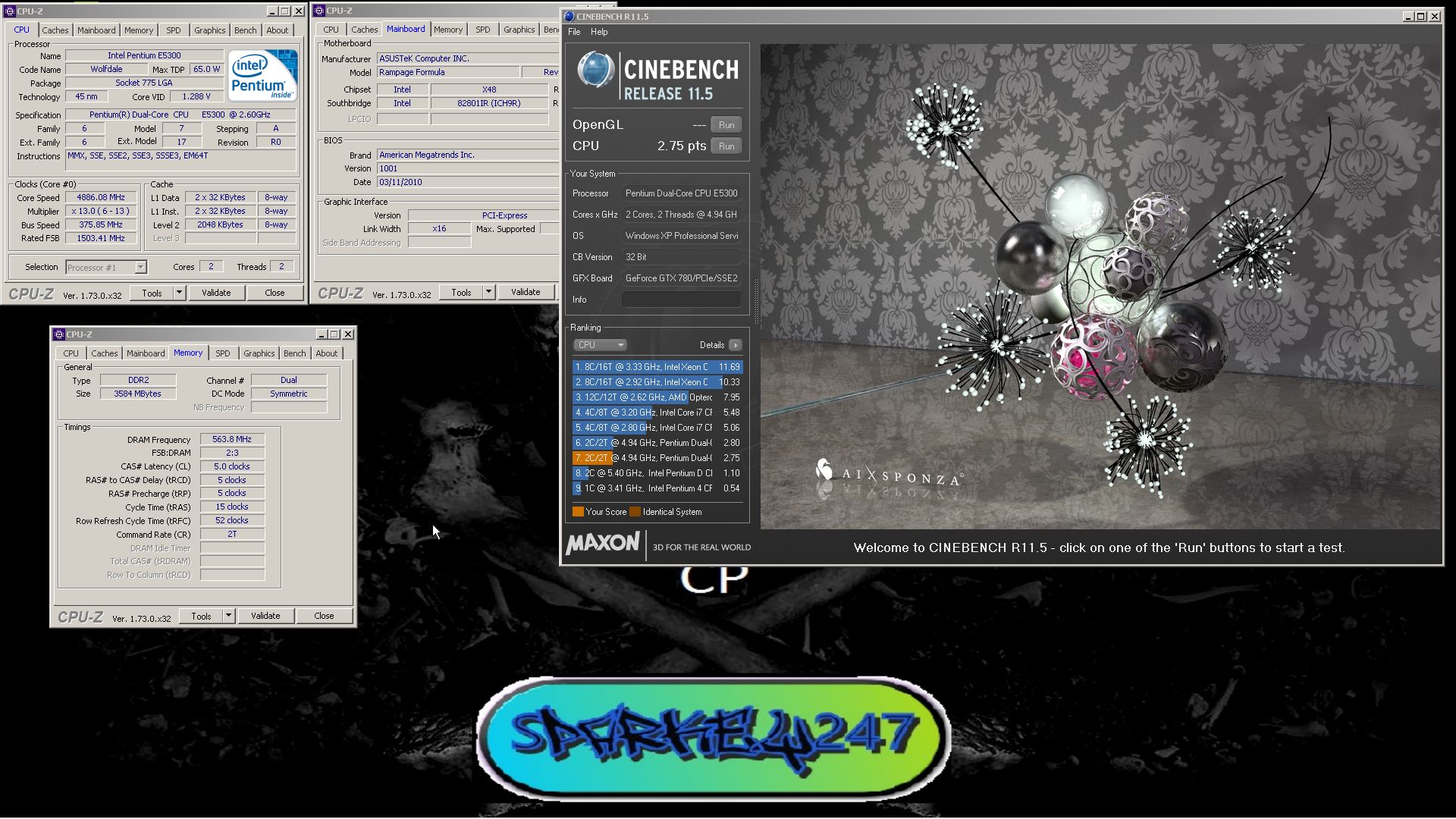
Task: Select Memory tab in Mainboard window
Action: (x=448, y=30)
